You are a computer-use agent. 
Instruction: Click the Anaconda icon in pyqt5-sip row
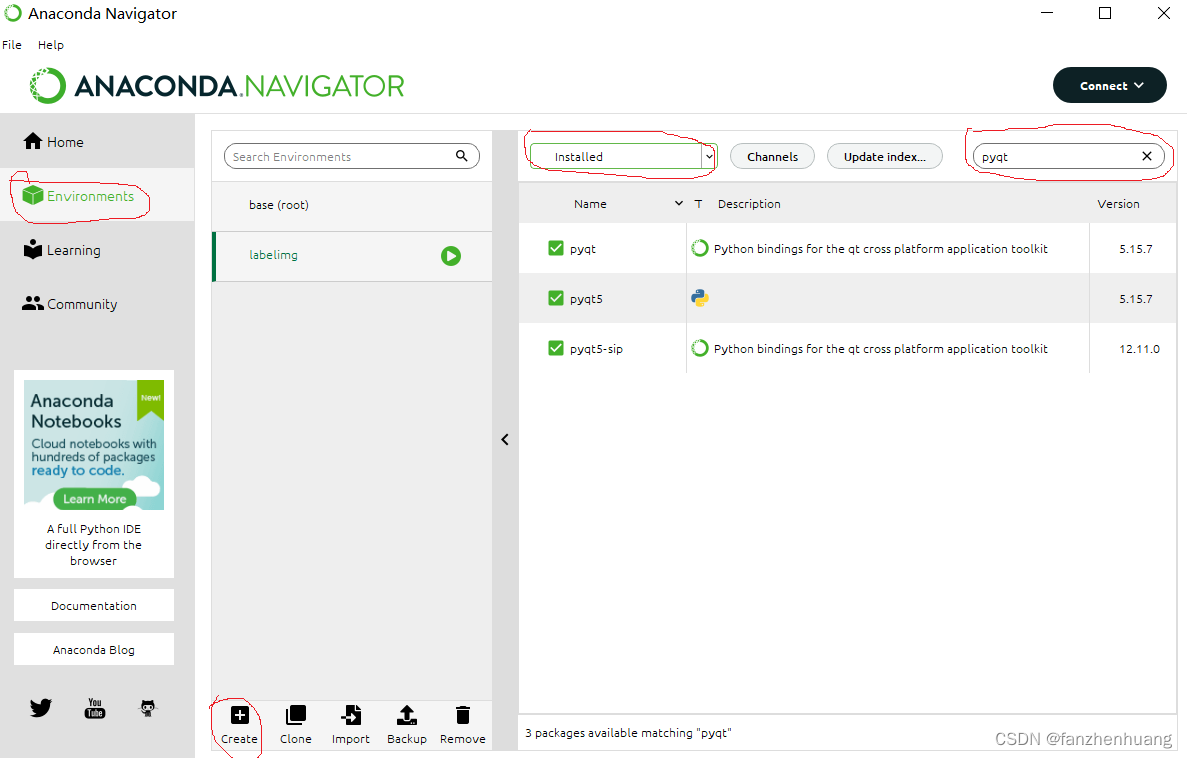pyautogui.click(x=700, y=348)
